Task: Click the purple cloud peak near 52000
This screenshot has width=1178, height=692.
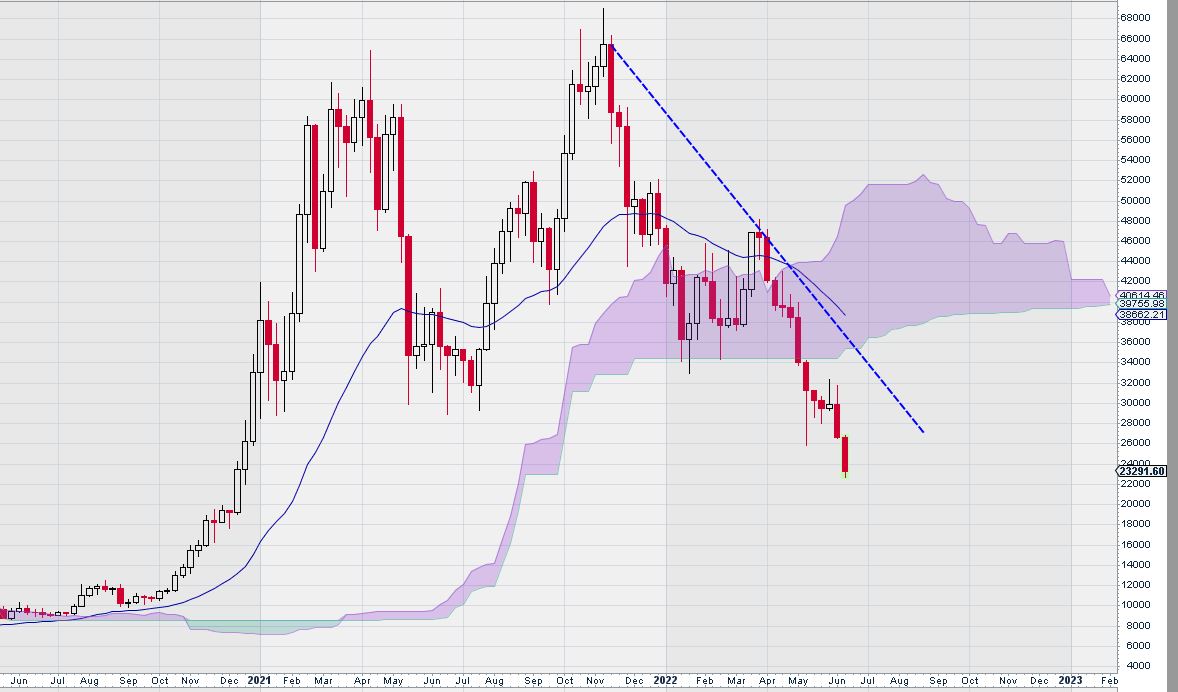Action: tap(923, 177)
